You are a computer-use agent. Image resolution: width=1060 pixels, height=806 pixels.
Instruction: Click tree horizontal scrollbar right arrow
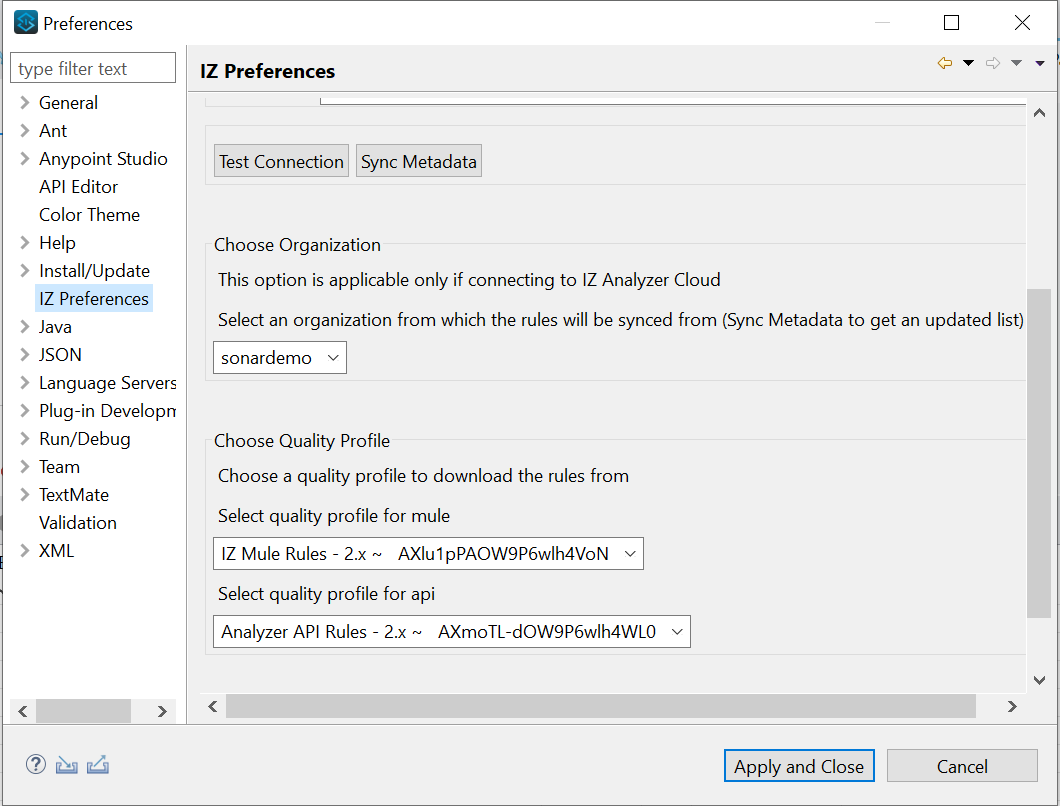pos(162,711)
